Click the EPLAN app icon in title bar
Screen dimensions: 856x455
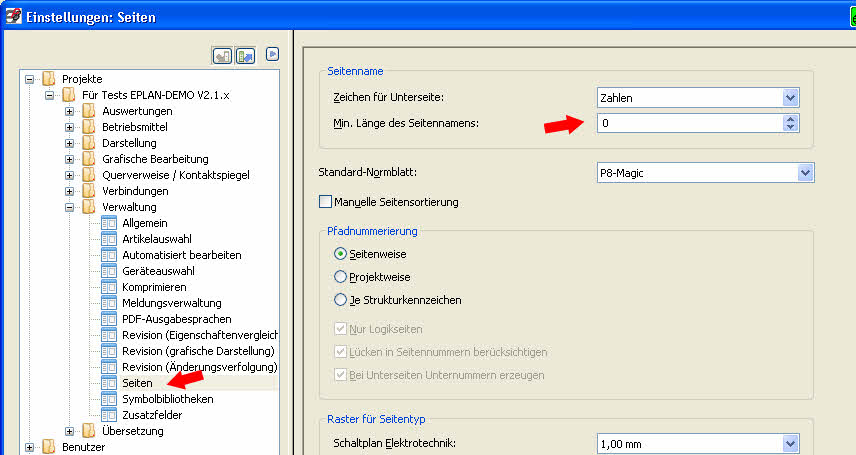click(13, 16)
